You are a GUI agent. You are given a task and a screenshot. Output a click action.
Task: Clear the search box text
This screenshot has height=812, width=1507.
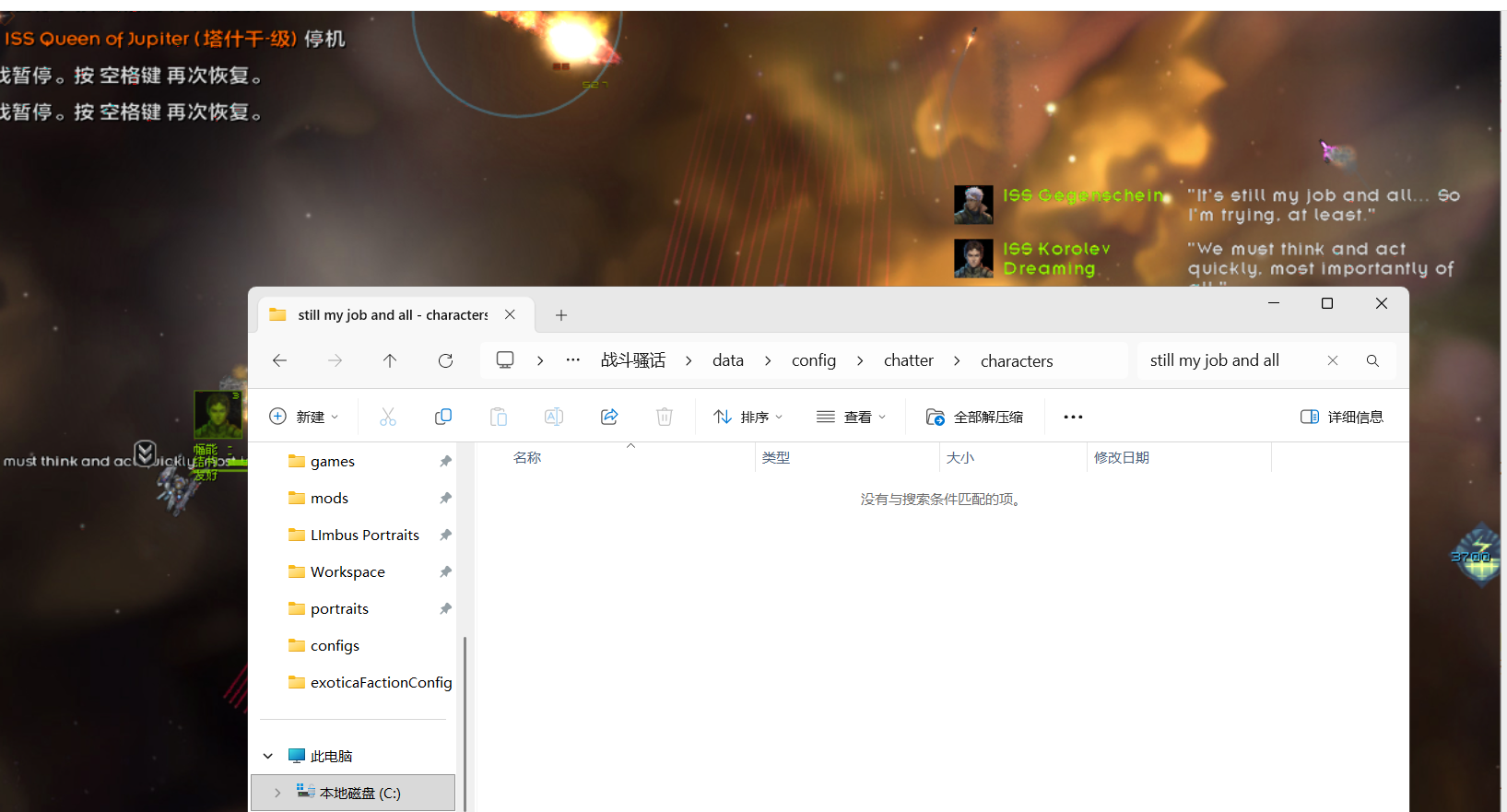[x=1333, y=360]
